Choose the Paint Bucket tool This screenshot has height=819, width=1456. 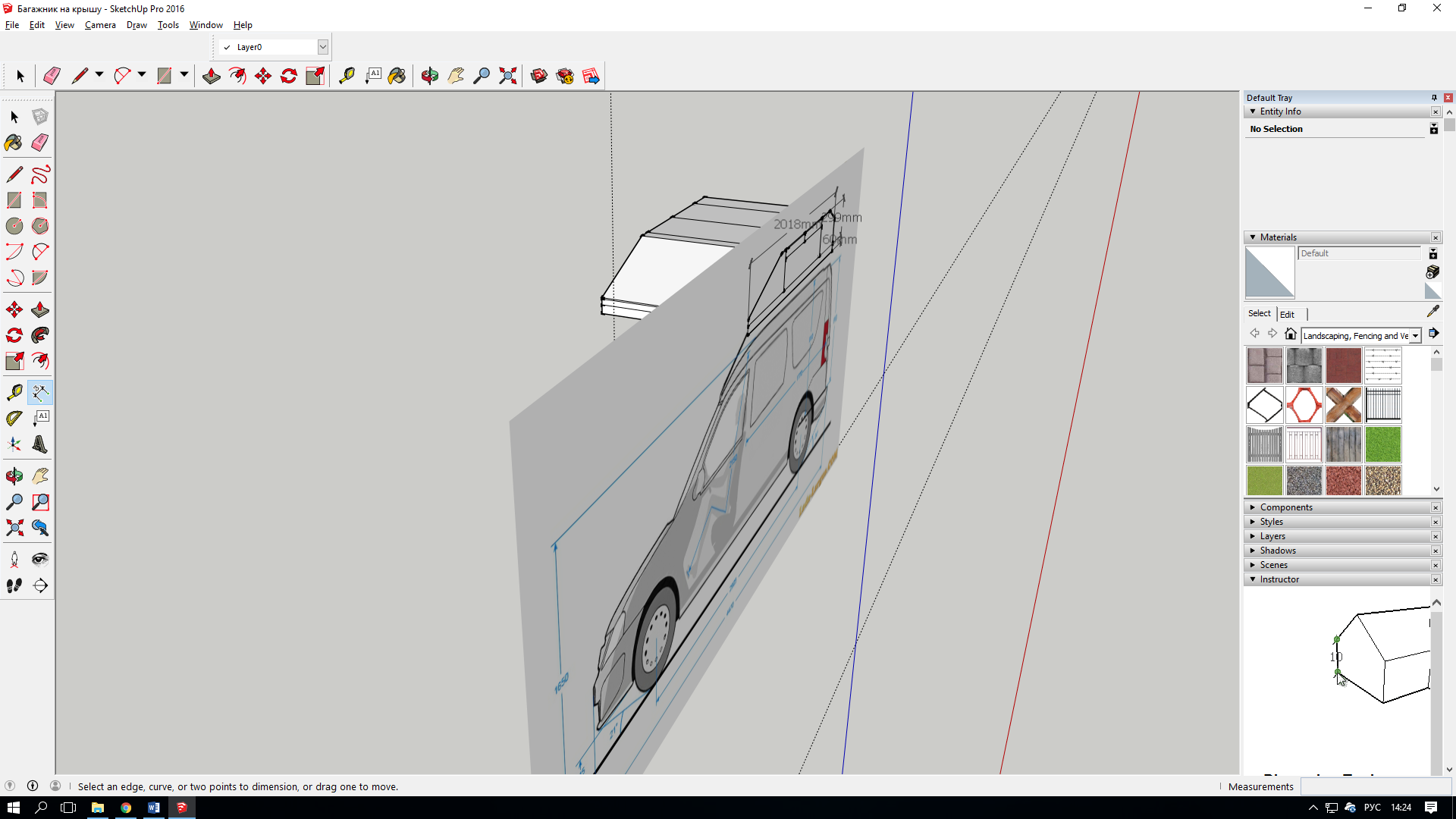14,143
